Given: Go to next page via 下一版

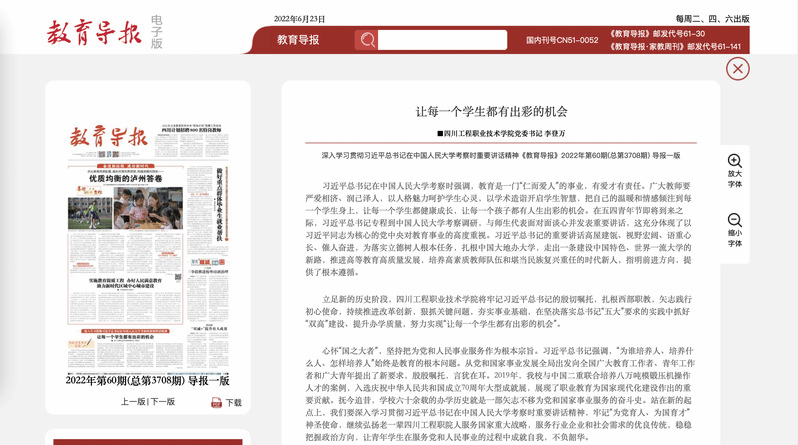Looking at the screenshot, I should pos(162,402).
